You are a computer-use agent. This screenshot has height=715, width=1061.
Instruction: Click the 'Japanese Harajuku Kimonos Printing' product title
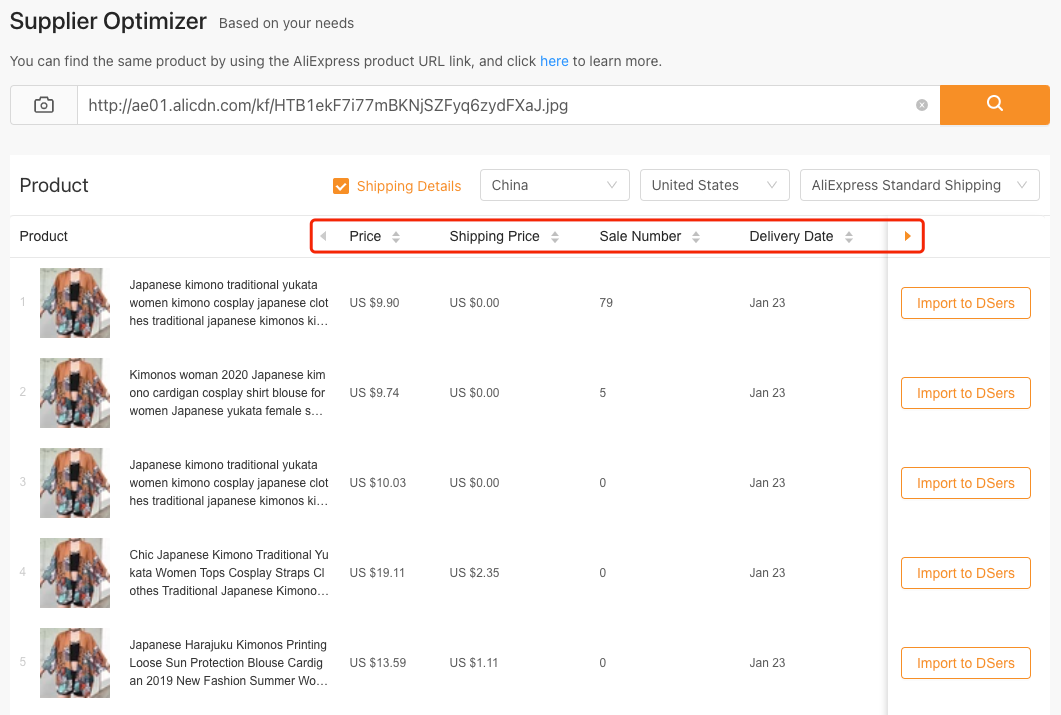click(229, 663)
